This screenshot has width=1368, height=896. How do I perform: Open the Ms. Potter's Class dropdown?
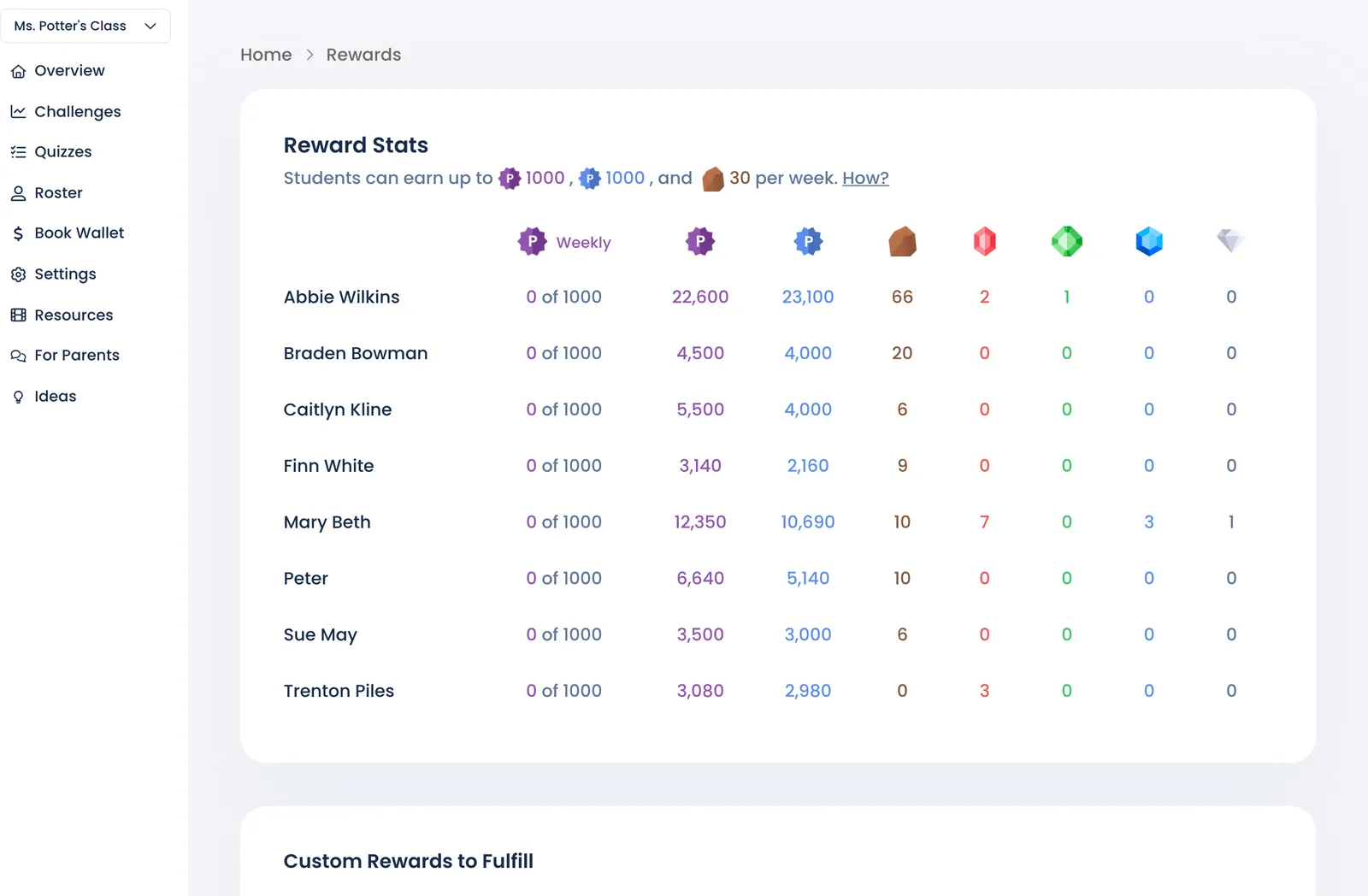pos(85,26)
